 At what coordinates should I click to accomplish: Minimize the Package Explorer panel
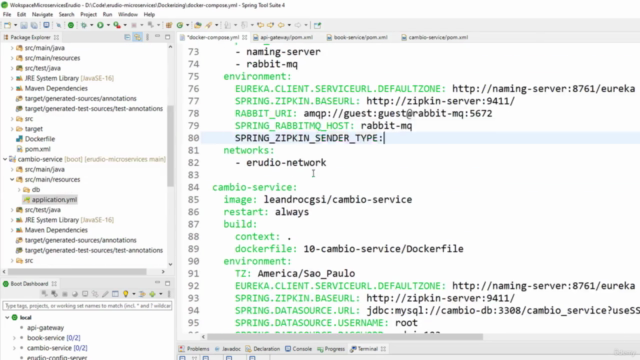158,37
